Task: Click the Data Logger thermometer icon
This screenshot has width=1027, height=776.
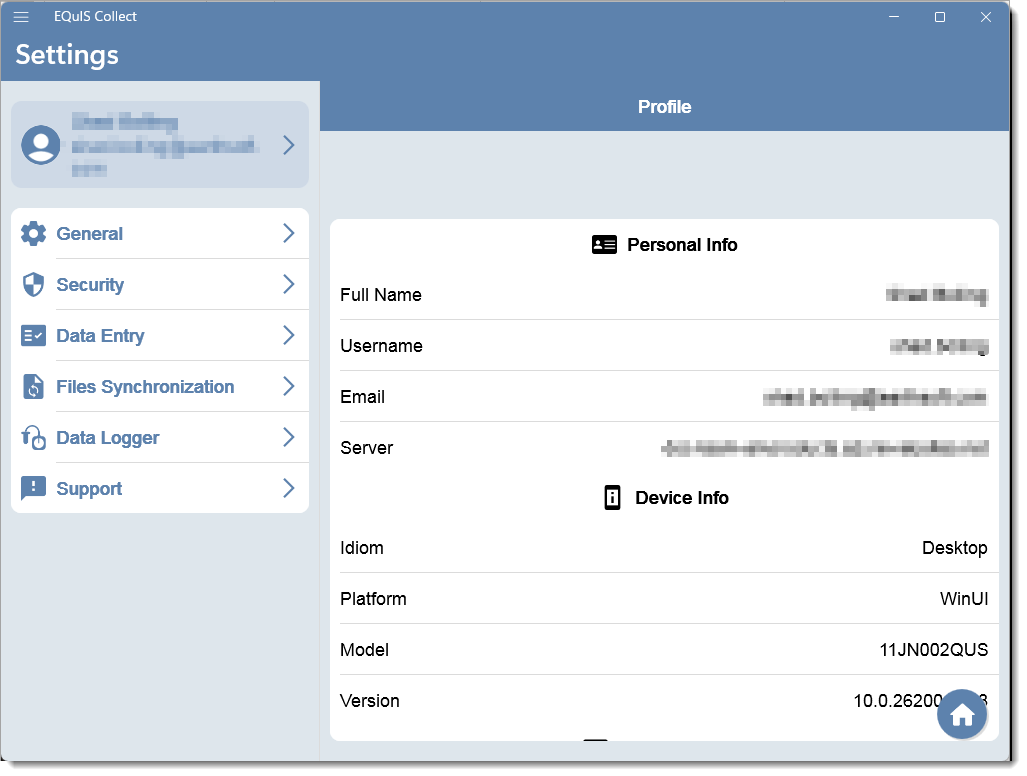Action: (x=33, y=437)
